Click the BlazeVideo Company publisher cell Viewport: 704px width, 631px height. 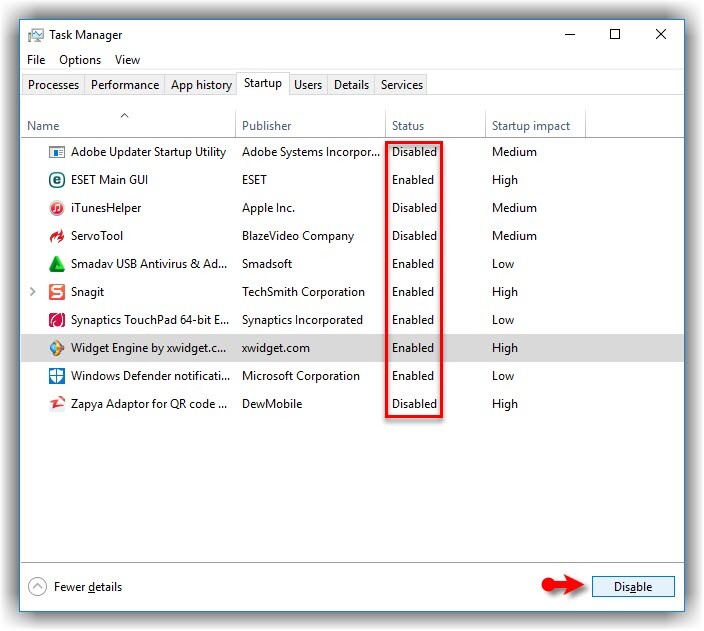click(298, 236)
